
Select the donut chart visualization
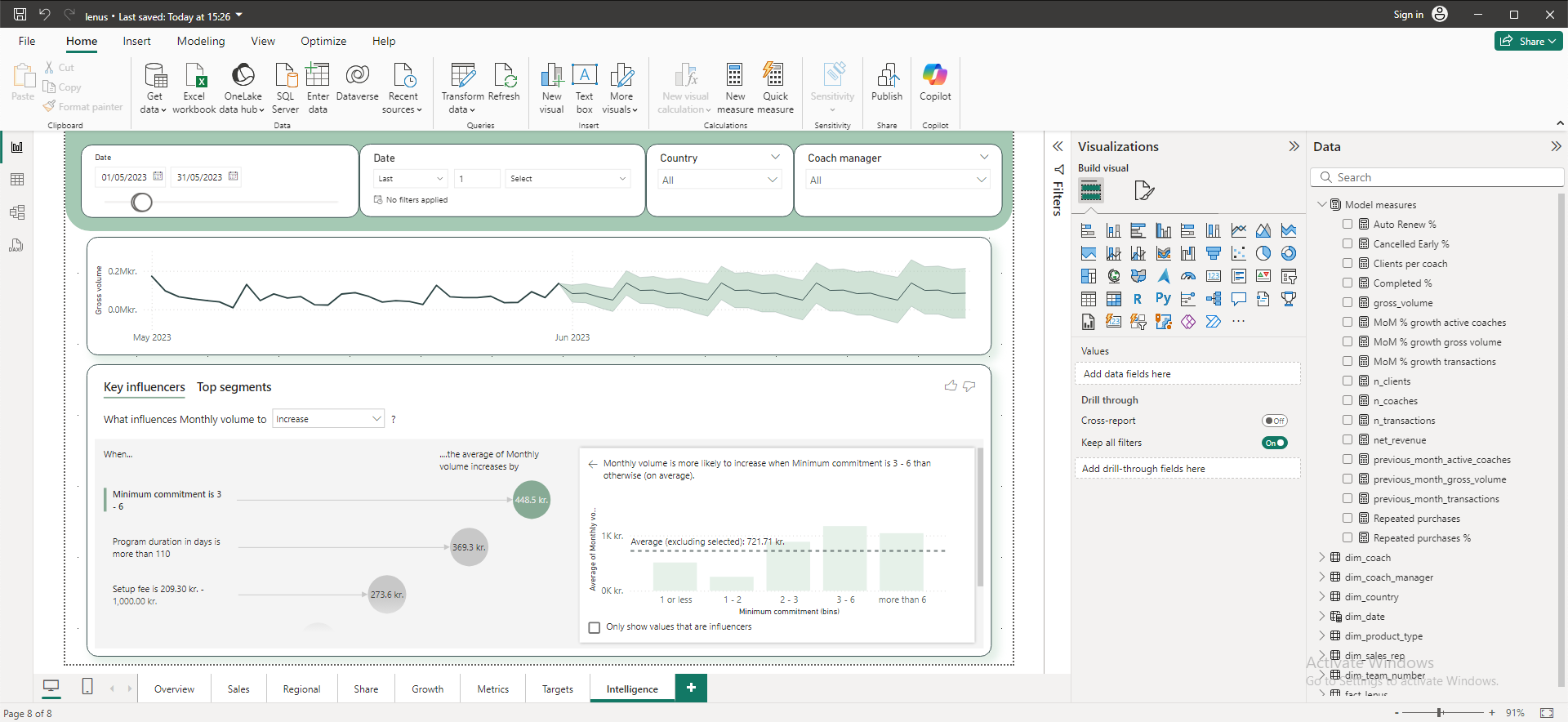[1289, 253]
